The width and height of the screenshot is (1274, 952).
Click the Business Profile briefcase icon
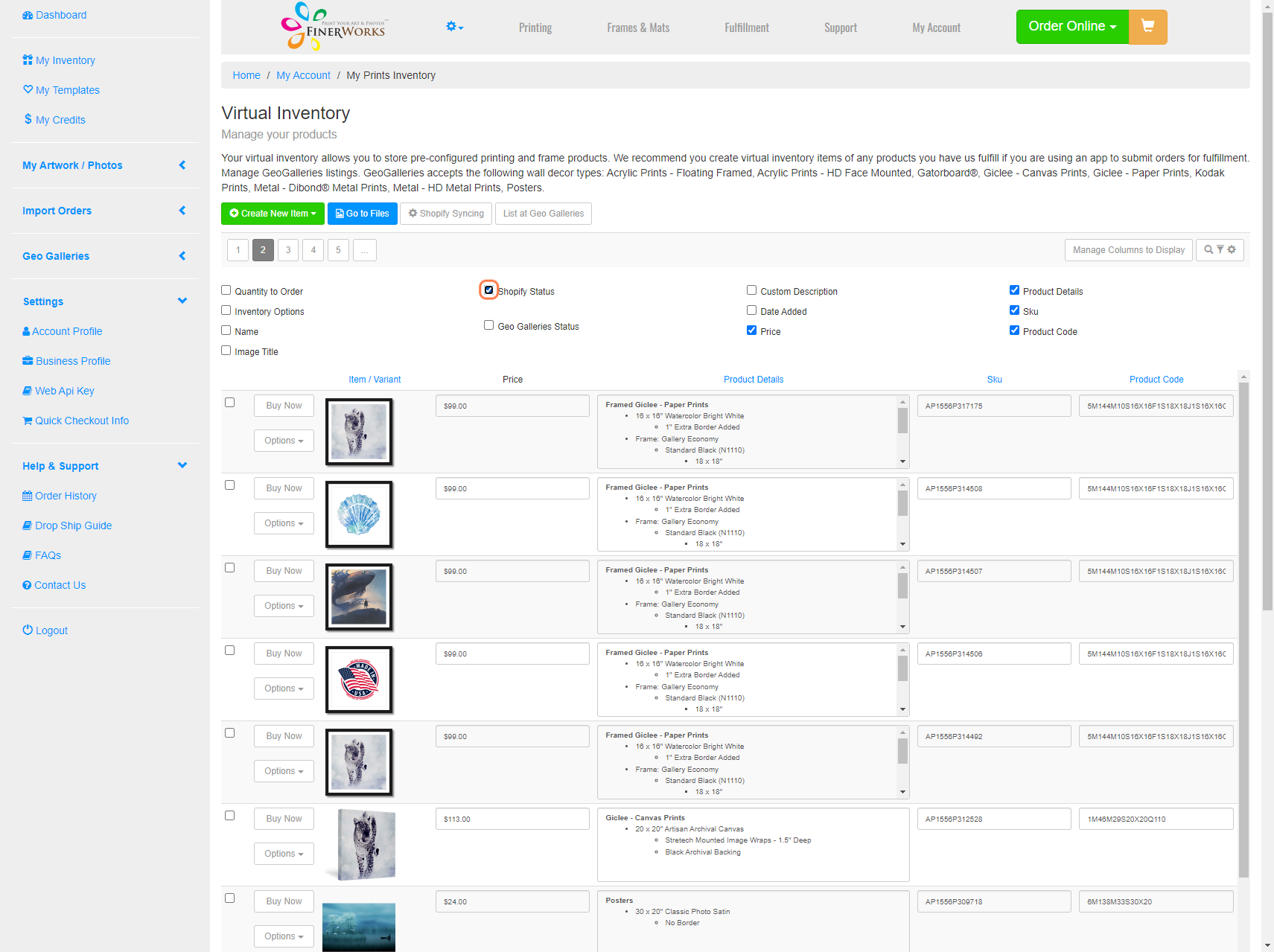pos(28,361)
